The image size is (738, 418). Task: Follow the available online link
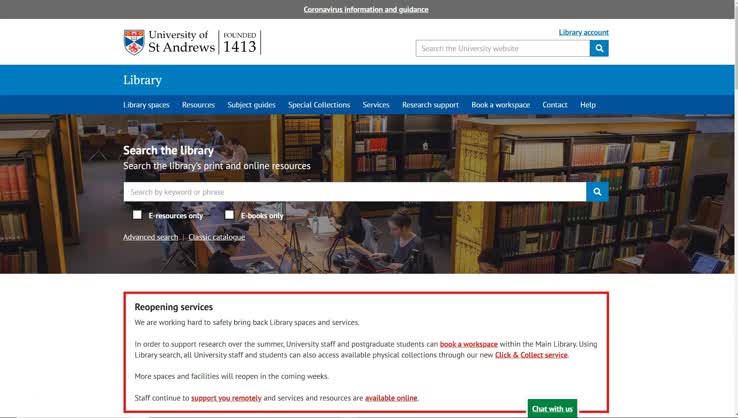[391, 398]
